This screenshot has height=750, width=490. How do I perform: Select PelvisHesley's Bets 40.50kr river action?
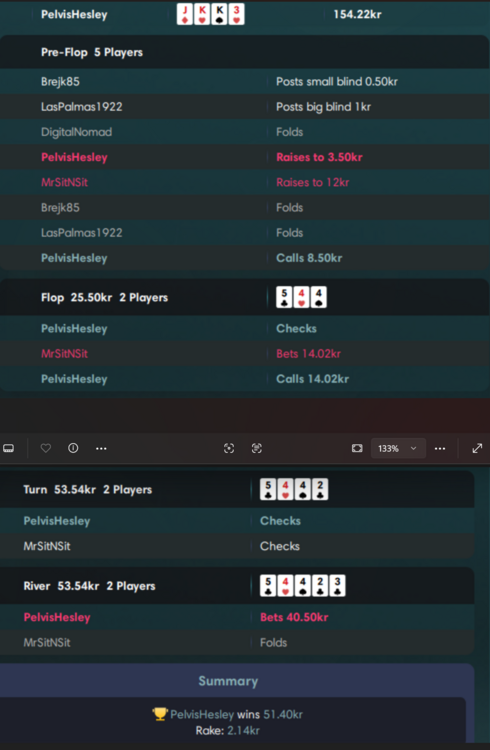tap(294, 617)
